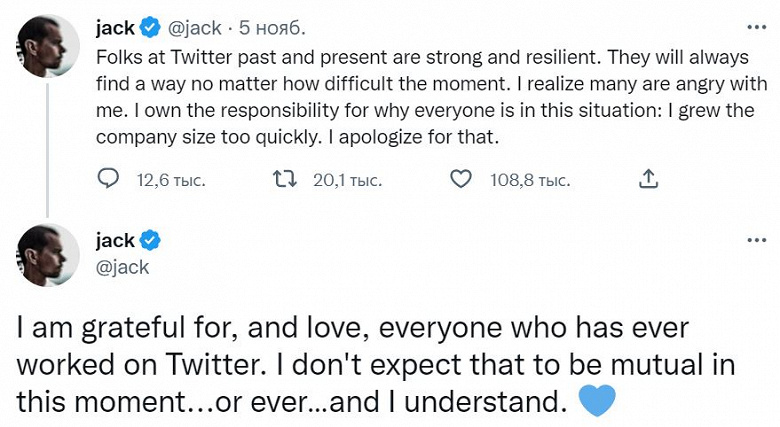
Task: Click the reply speech bubble icon
Action: (107, 180)
